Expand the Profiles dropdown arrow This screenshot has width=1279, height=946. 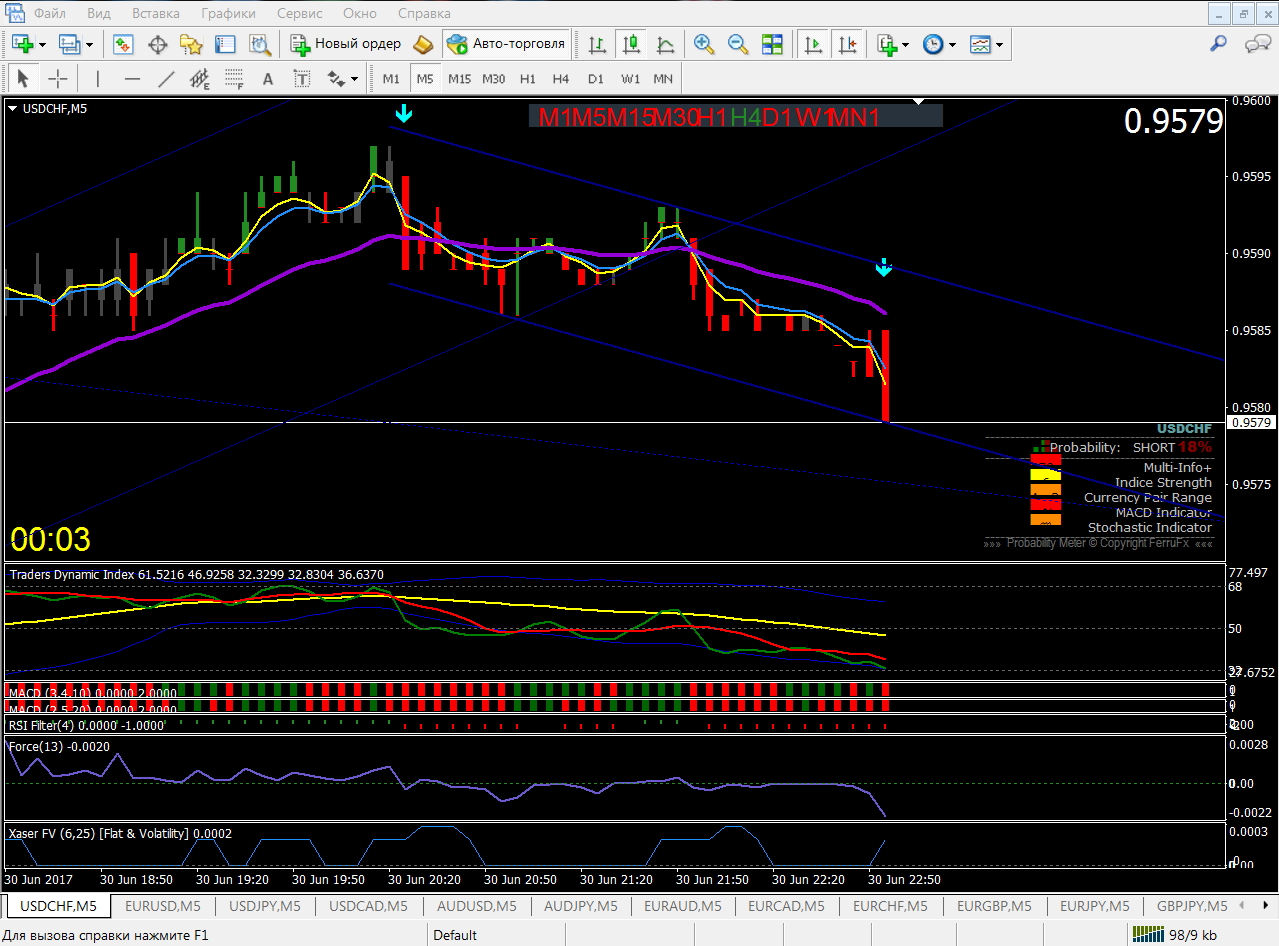89,45
